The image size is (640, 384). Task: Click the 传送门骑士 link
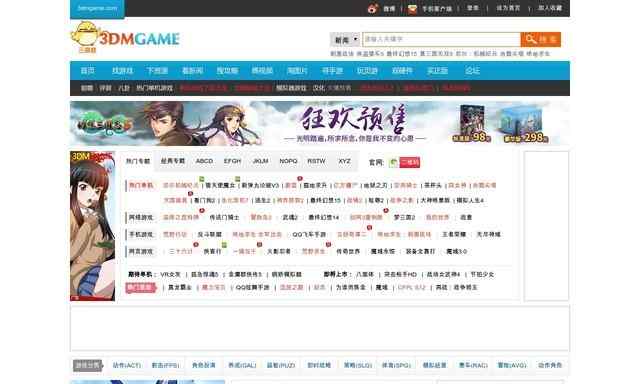click(x=224, y=218)
